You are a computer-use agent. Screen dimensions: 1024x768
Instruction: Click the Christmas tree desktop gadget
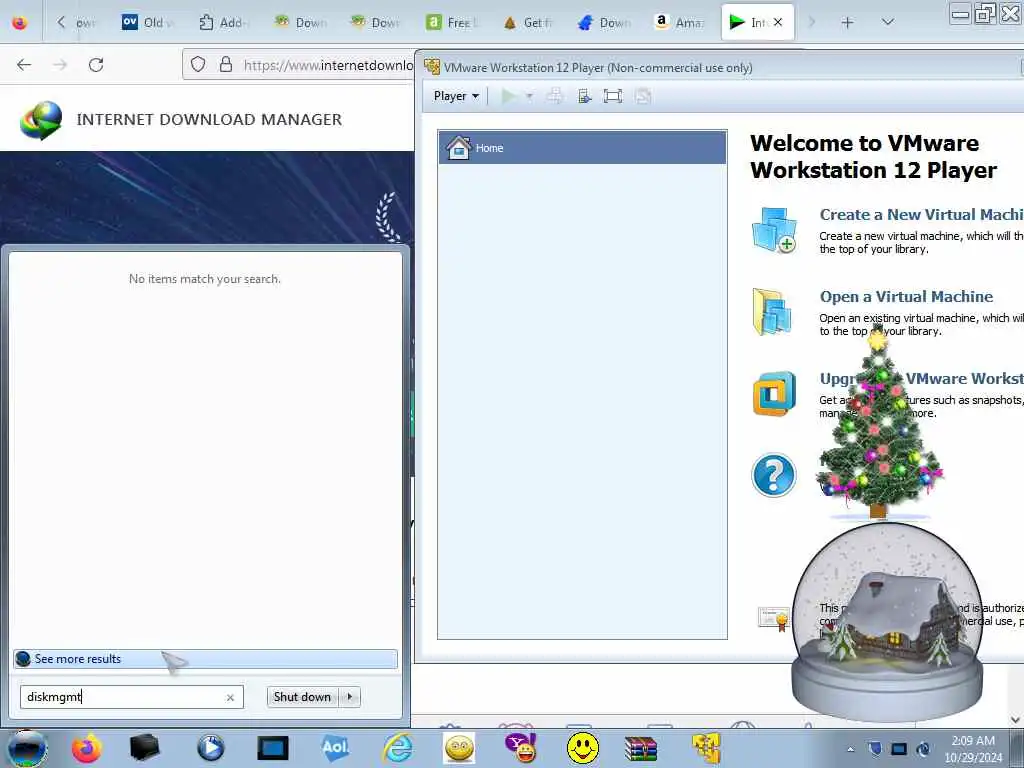879,421
